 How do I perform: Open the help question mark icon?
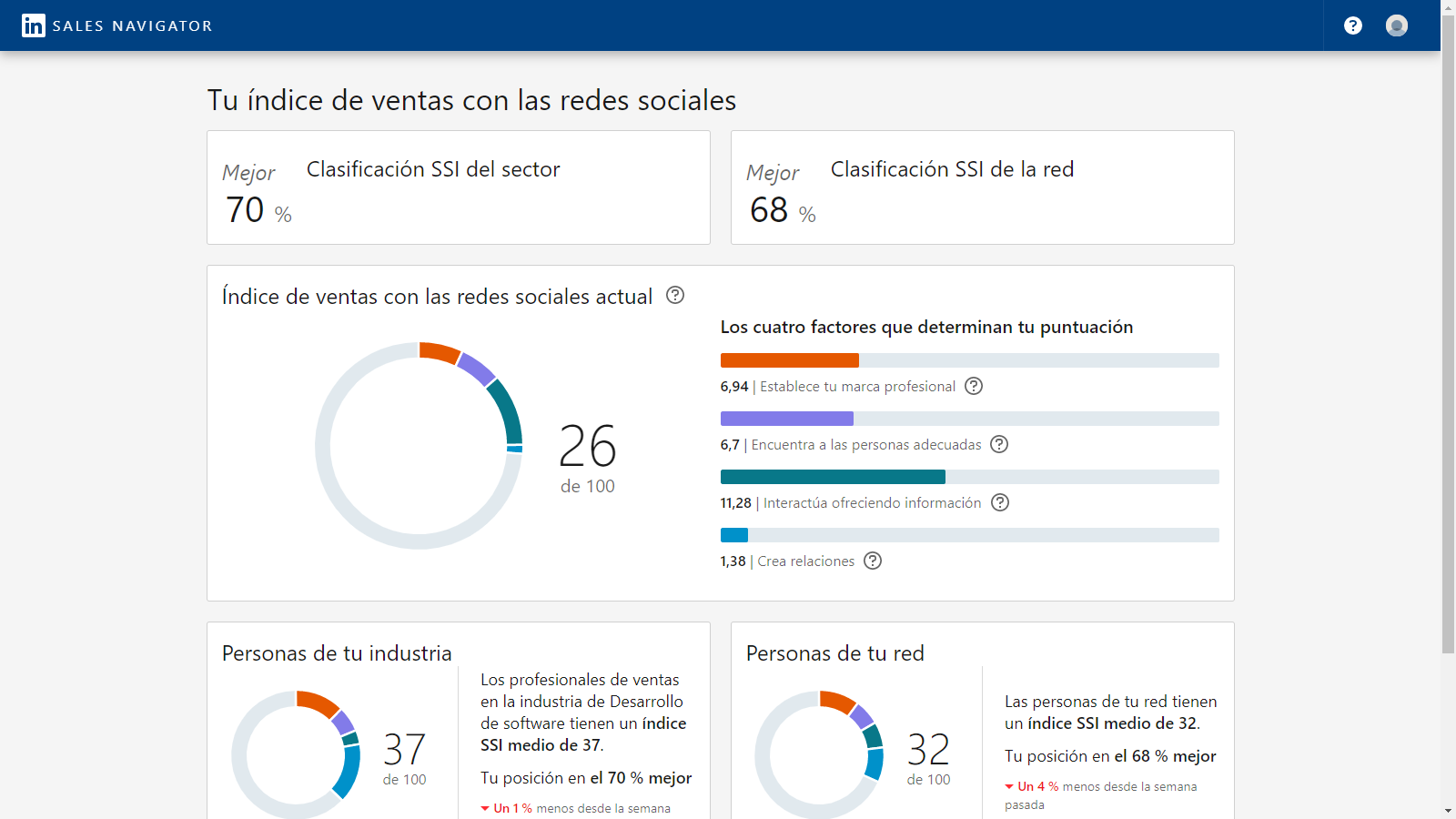pyautogui.click(x=1353, y=25)
